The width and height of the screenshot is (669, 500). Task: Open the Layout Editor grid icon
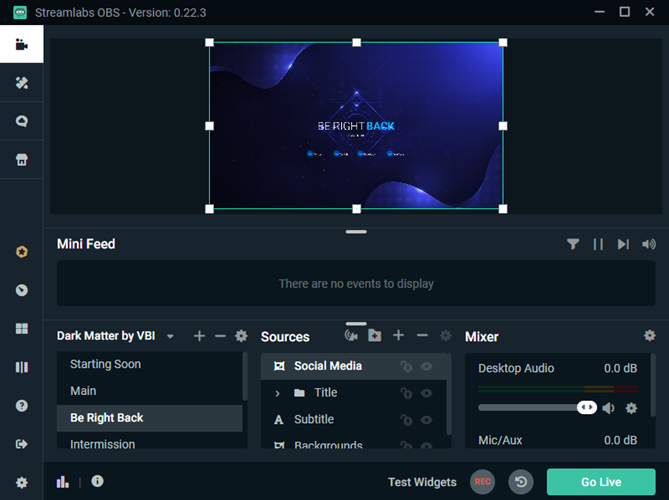pos(21,328)
